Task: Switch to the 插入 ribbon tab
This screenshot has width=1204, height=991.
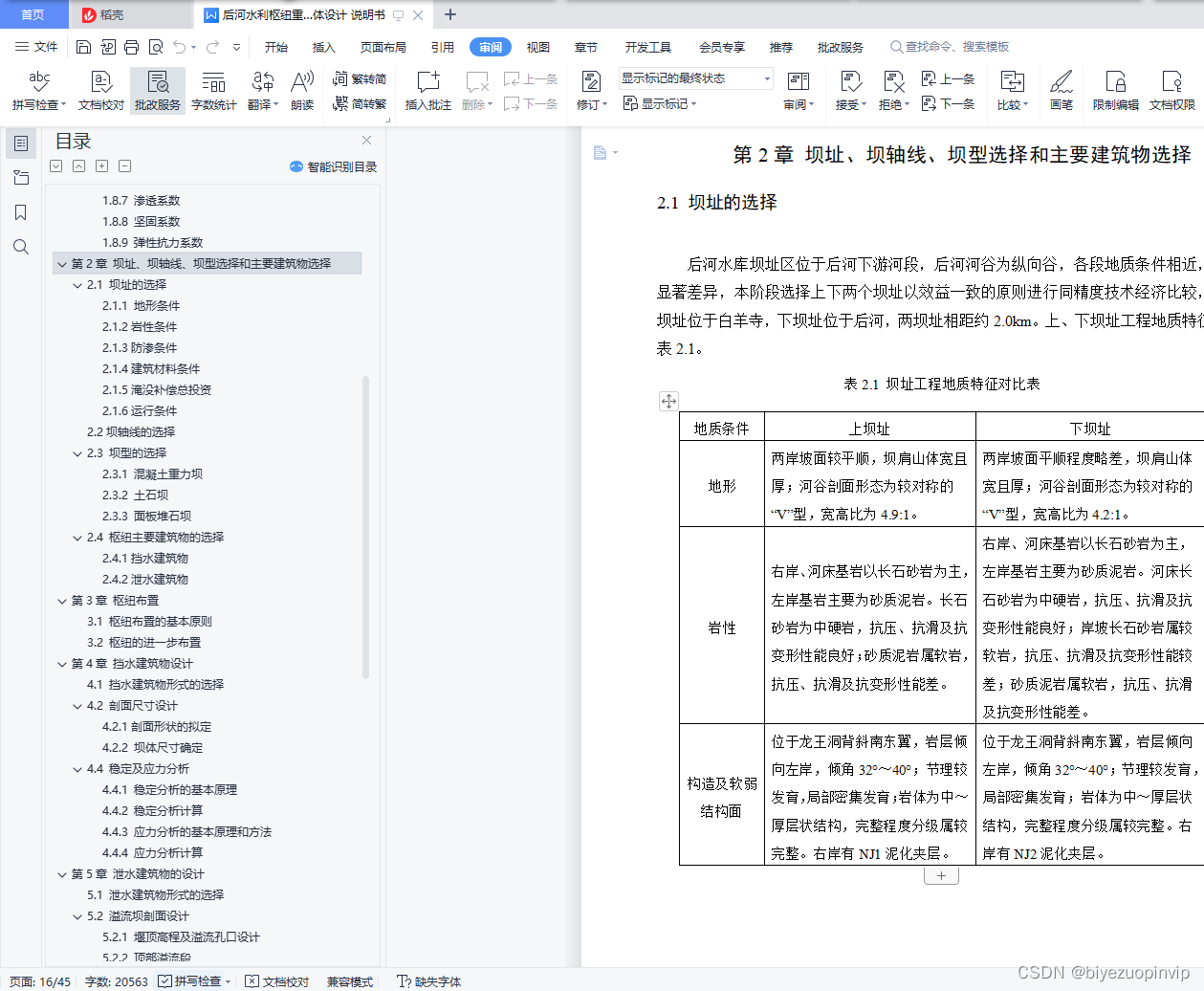Action: coord(324,47)
